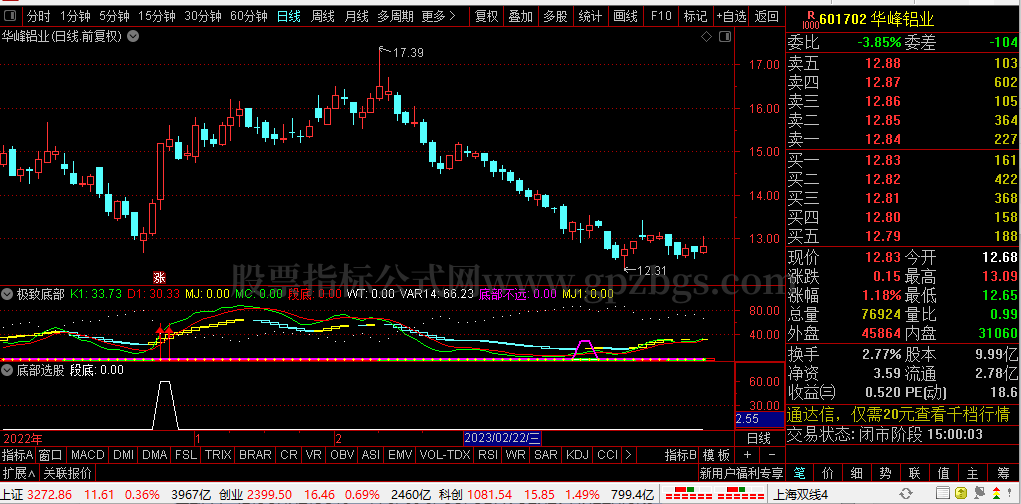
Task: Select the OBV indicator
Action: tap(343, 455)
